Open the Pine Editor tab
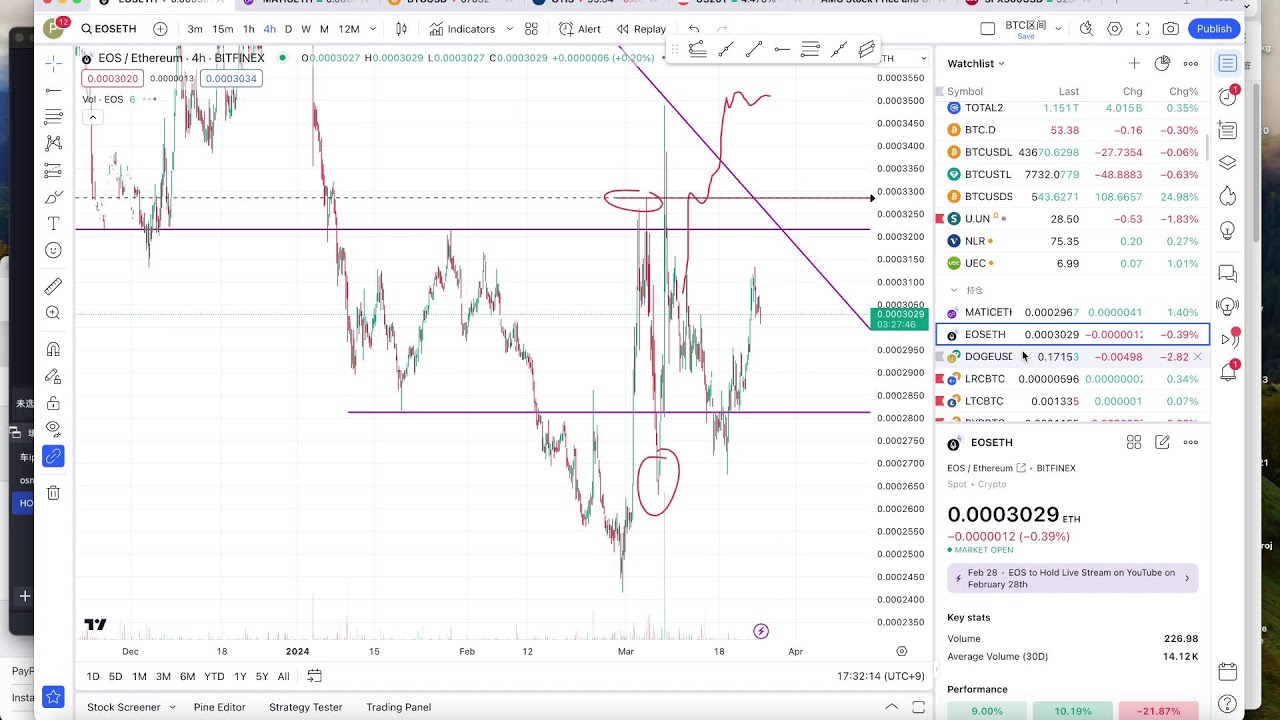The width and height of the screenshot is (1280, 720). tap(219, 707)
